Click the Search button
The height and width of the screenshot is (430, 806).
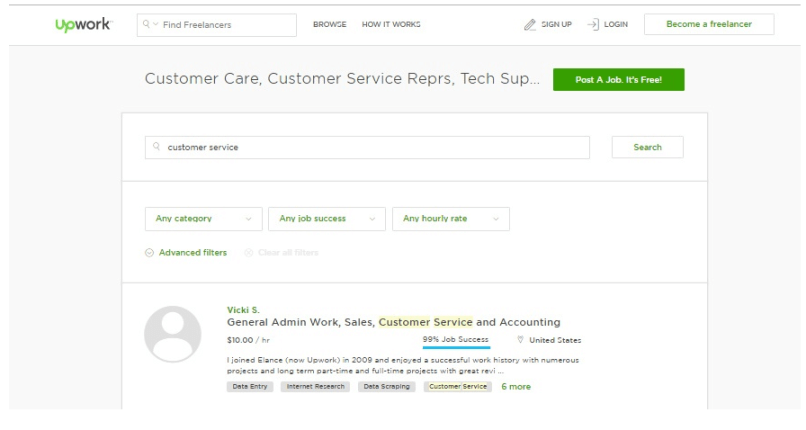[x=648, y=147]
